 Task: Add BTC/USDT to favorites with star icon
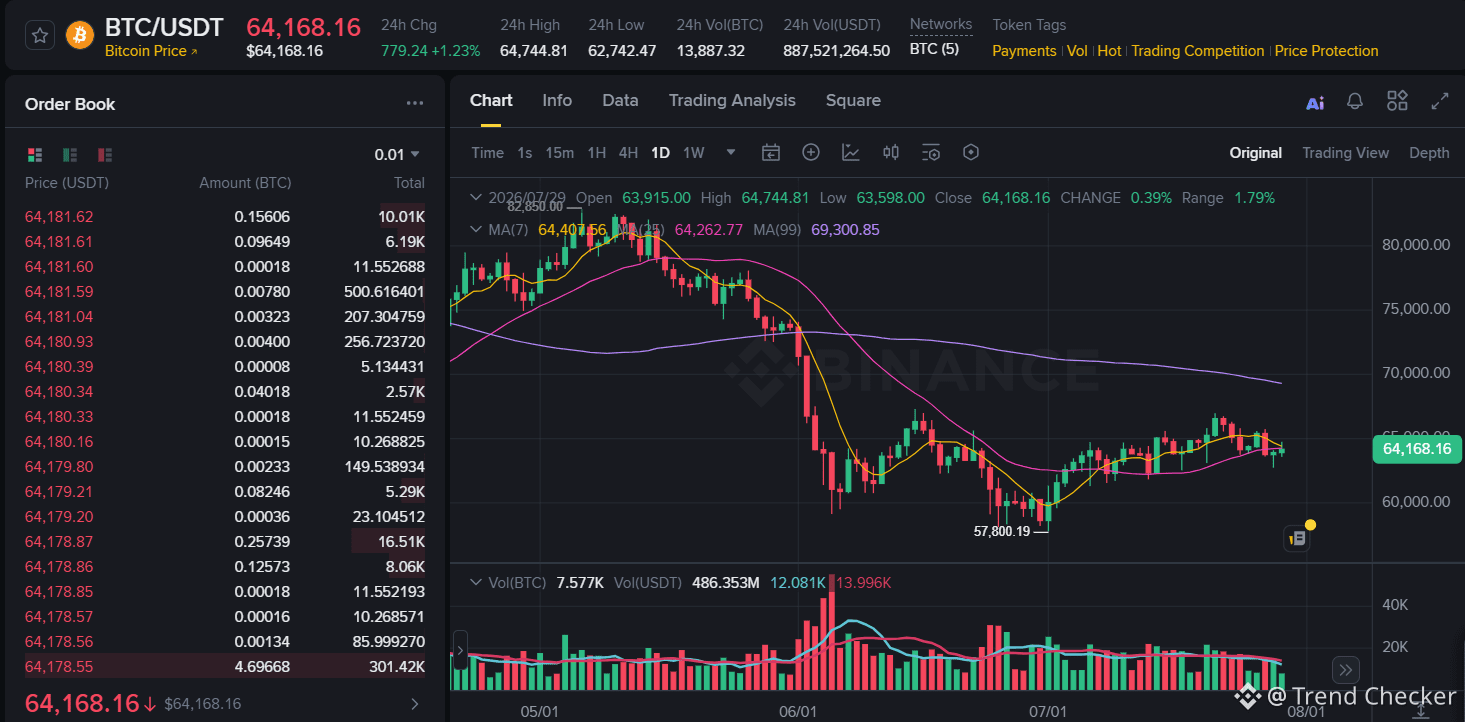[x=40, y=36]
